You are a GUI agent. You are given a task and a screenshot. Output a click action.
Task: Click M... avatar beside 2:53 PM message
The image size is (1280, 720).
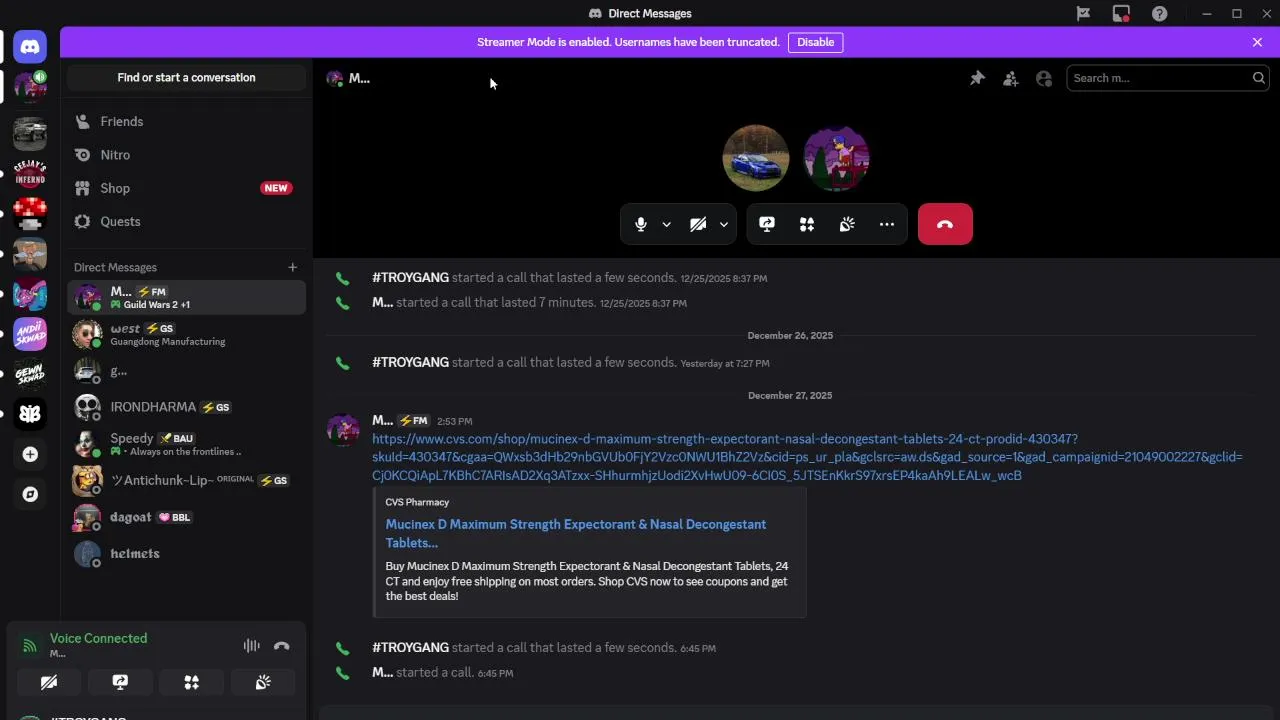[x=343, y=429]
